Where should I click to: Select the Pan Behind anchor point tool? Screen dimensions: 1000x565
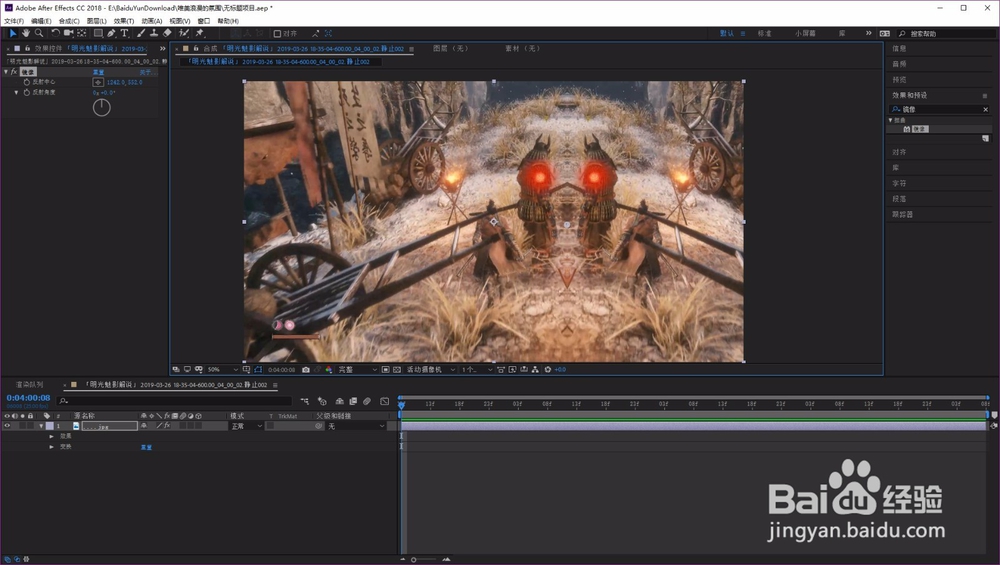coord(82,33)
